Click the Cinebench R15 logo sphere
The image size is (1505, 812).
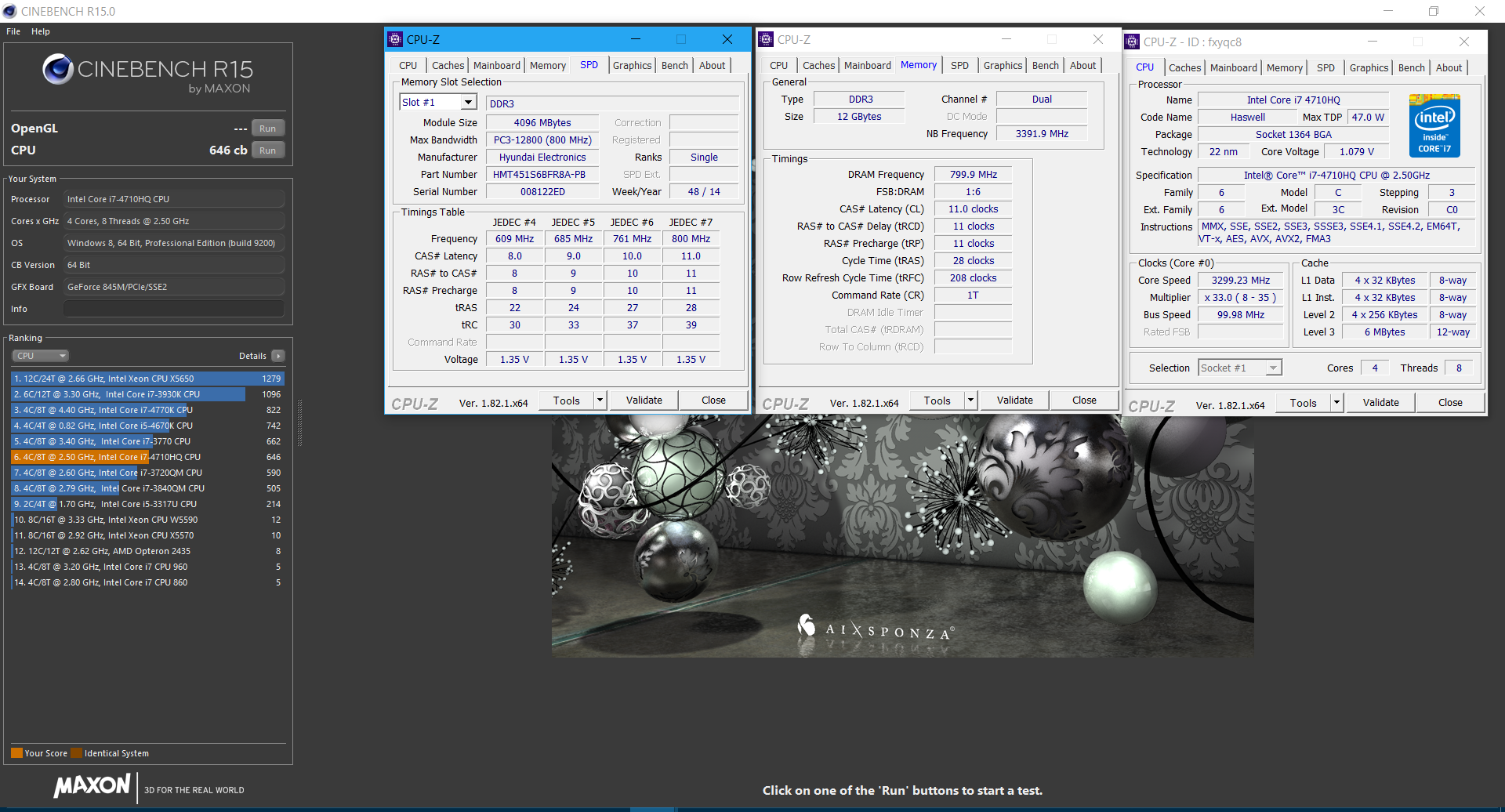58,69
